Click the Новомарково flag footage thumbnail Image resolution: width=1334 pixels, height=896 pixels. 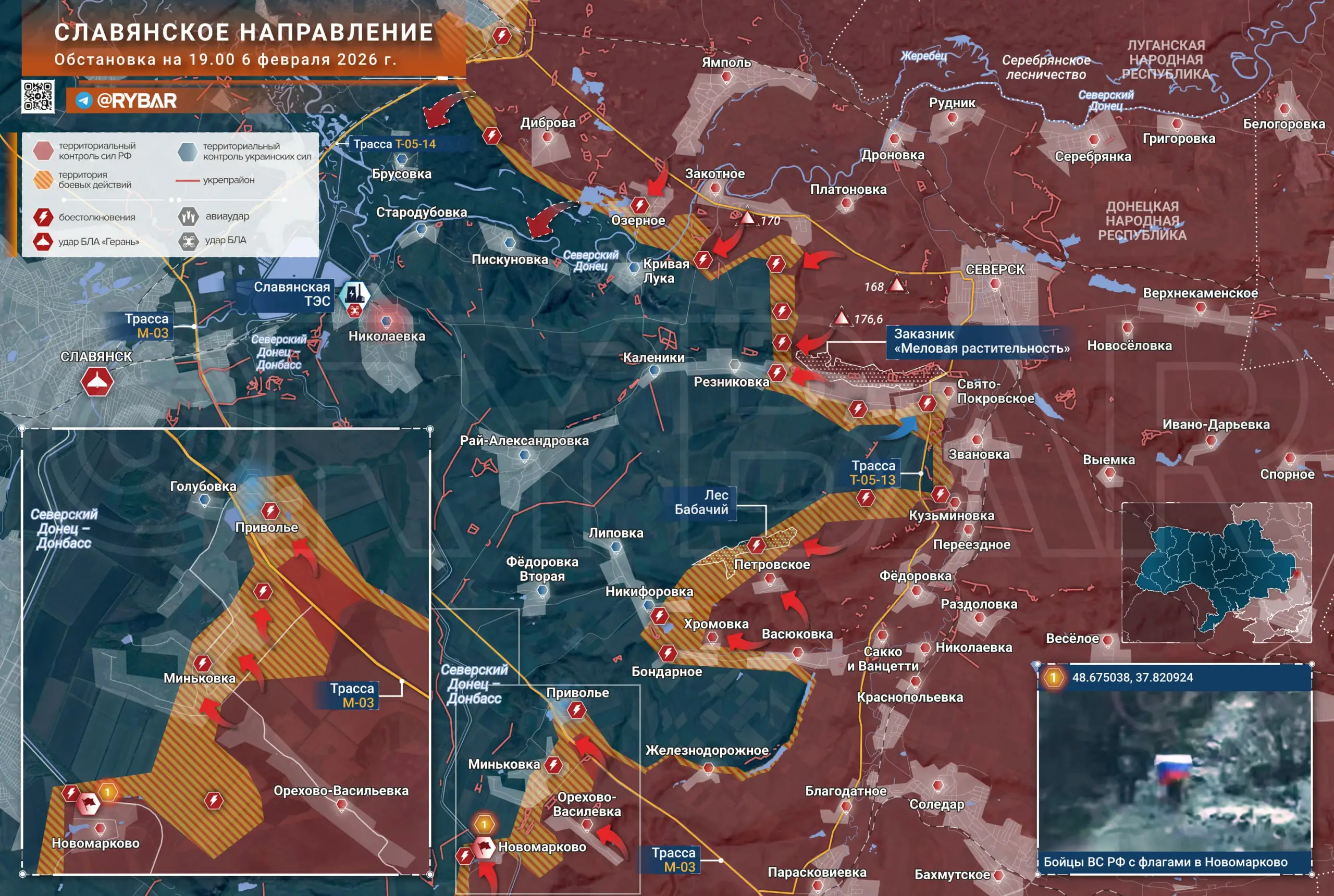click(x=1174, y=771)
